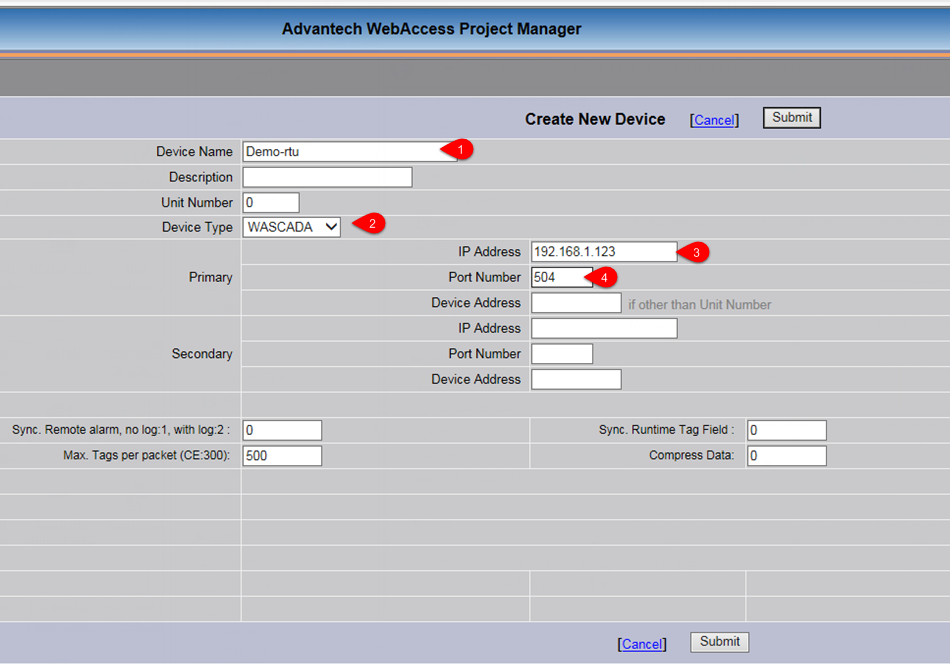The width and height of the screenshot is (950, 664).
Task: Focus the Max. Tags per packet field
Action: 282,456
